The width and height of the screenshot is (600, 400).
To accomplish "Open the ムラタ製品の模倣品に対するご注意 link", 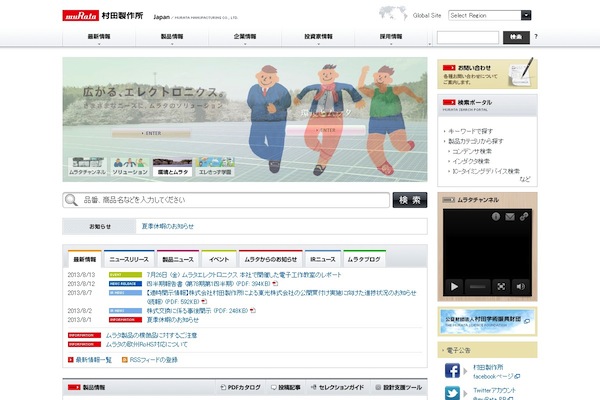I will (x=151, y=335).
